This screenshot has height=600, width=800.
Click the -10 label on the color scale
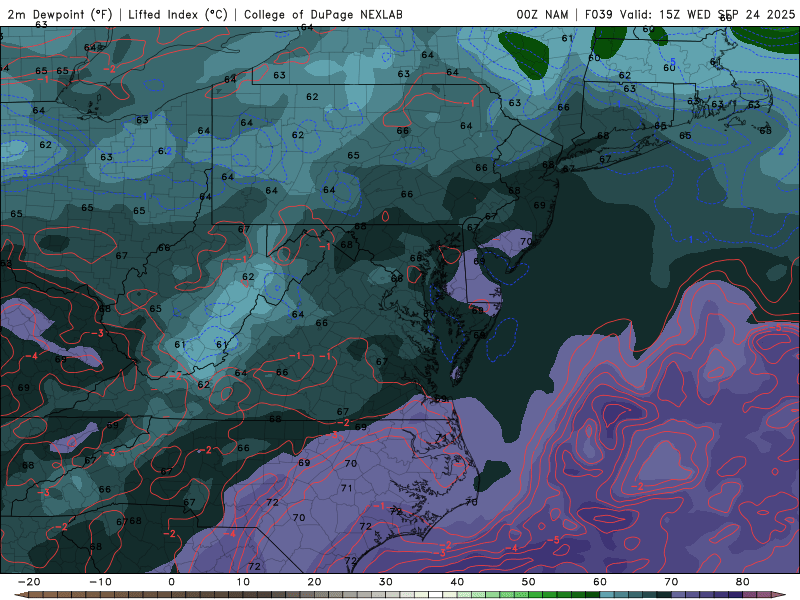click(x=100, y=582)
